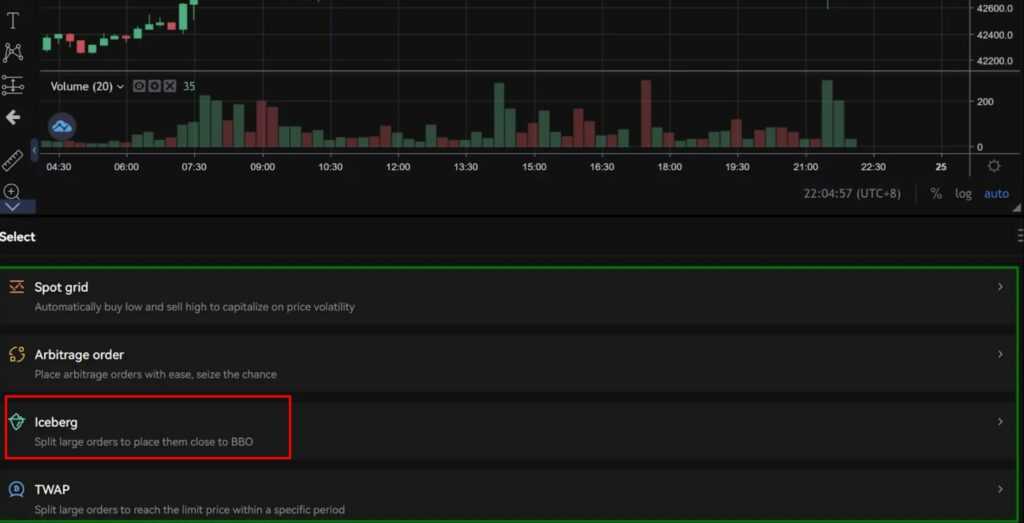Select the ruler measure tool

tap(13, 159)
